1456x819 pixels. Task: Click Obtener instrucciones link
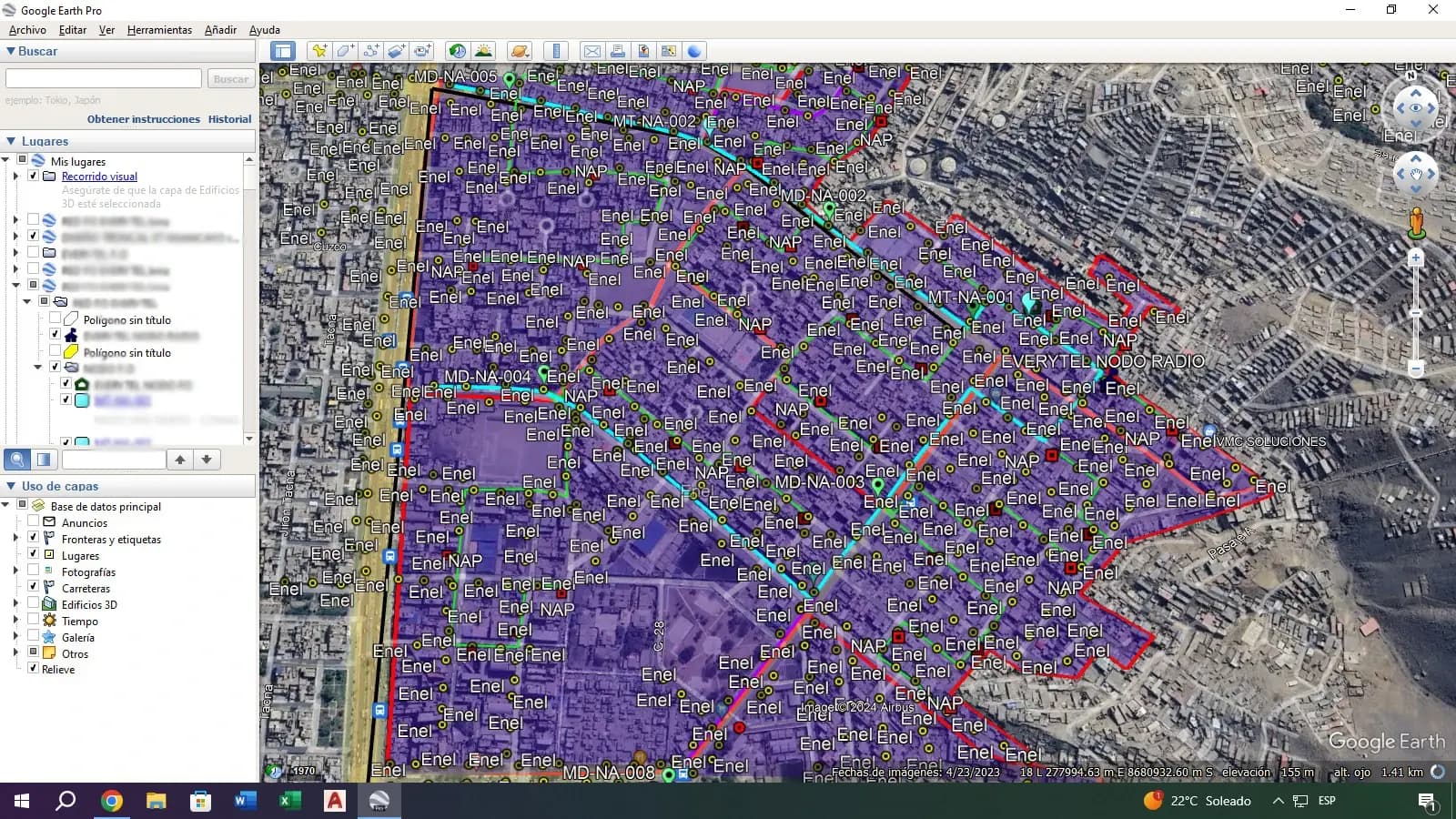tap(143, 119)
